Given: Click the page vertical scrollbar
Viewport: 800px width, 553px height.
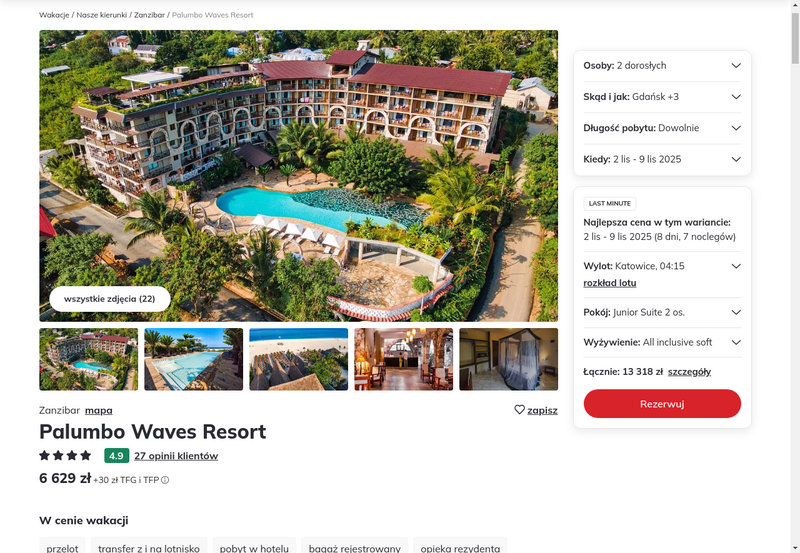Looking at the screenshot, I should (x=795, y=276).
